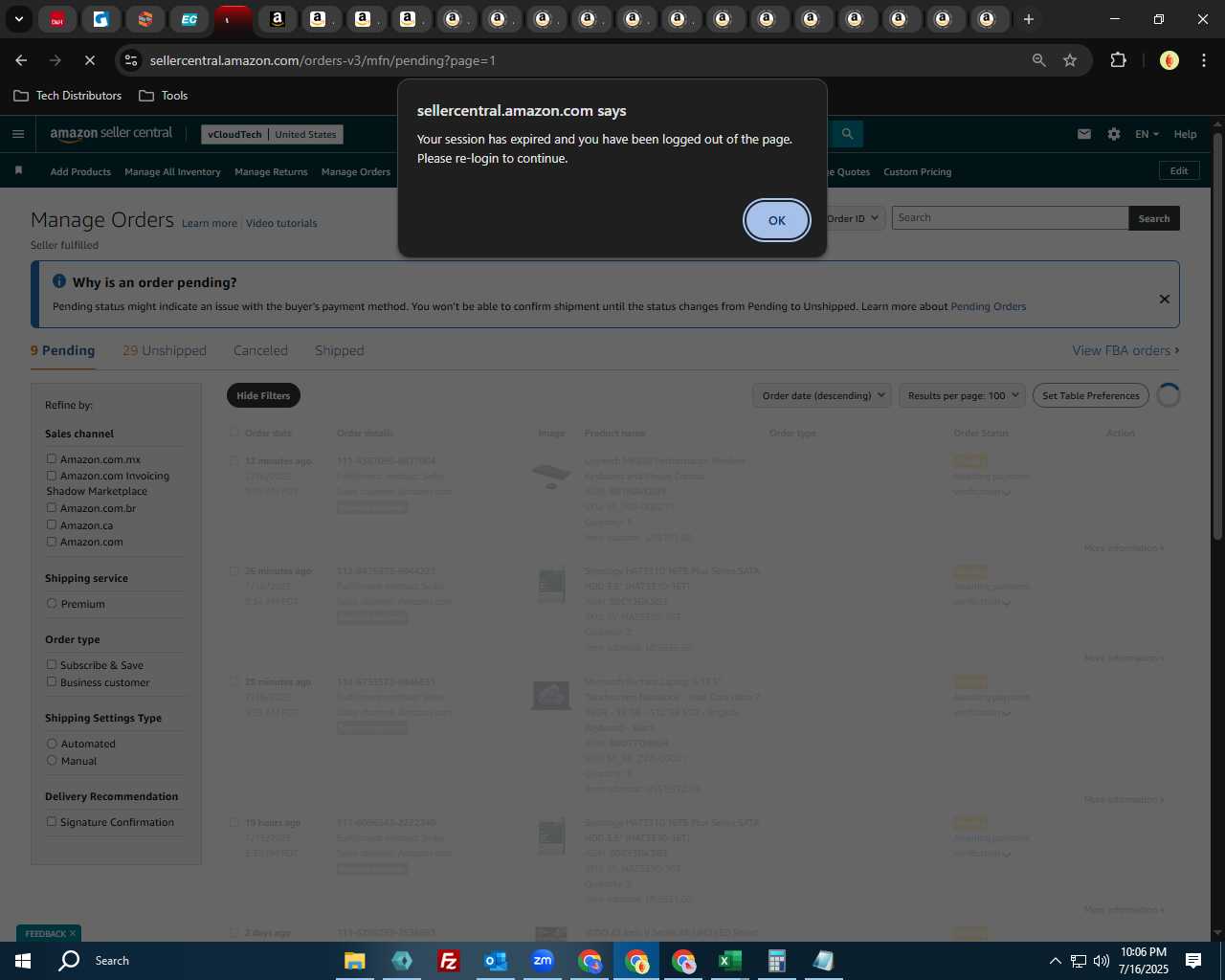Open the volume control in system tray

tap(1101, 961)
